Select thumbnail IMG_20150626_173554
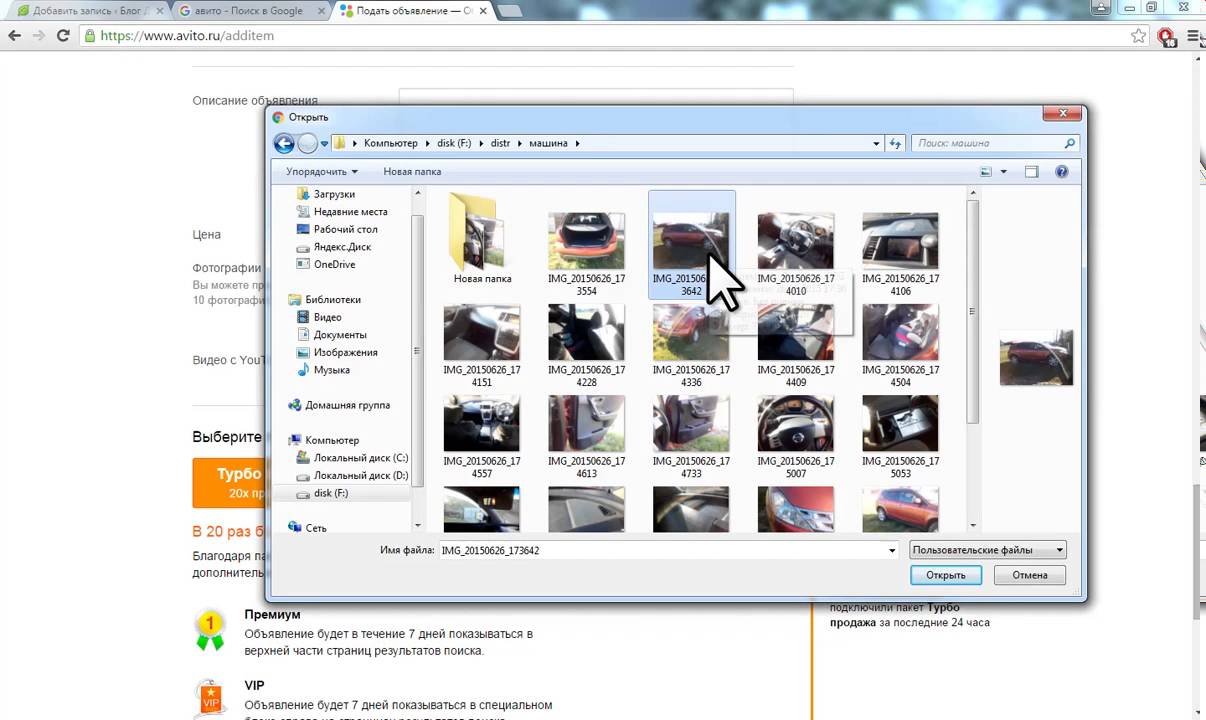The width and height of the screenshot is (1206, 720). click(587, 241)
